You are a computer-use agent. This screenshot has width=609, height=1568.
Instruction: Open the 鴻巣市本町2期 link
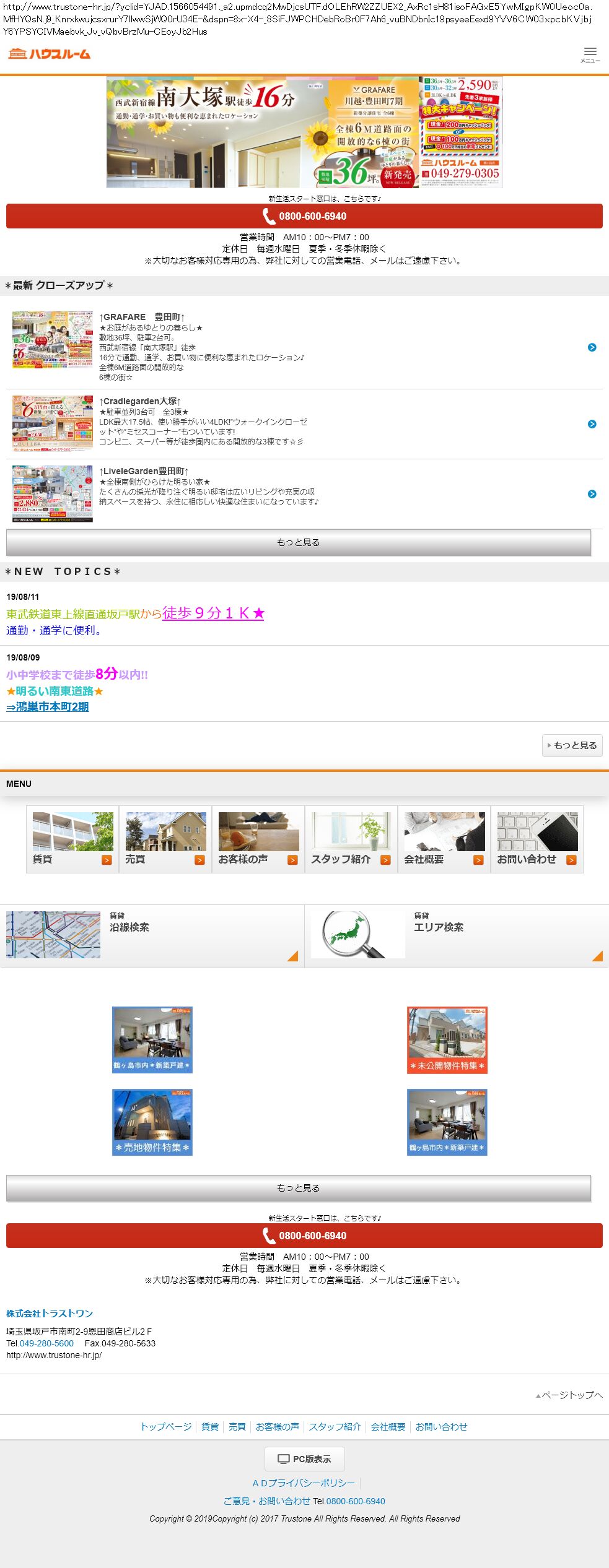48,706
